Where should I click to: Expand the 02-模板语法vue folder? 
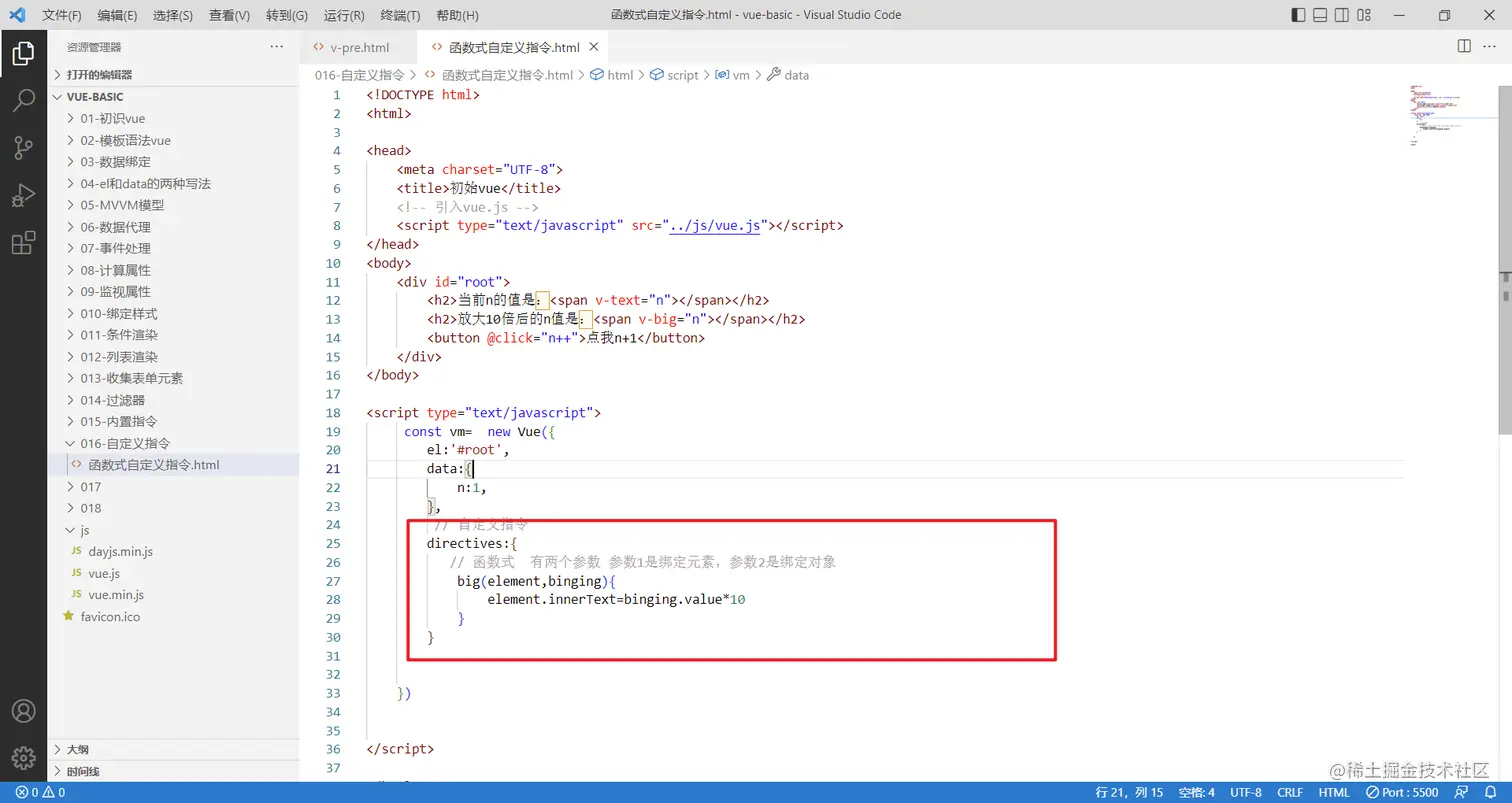[x=173, y=140]
